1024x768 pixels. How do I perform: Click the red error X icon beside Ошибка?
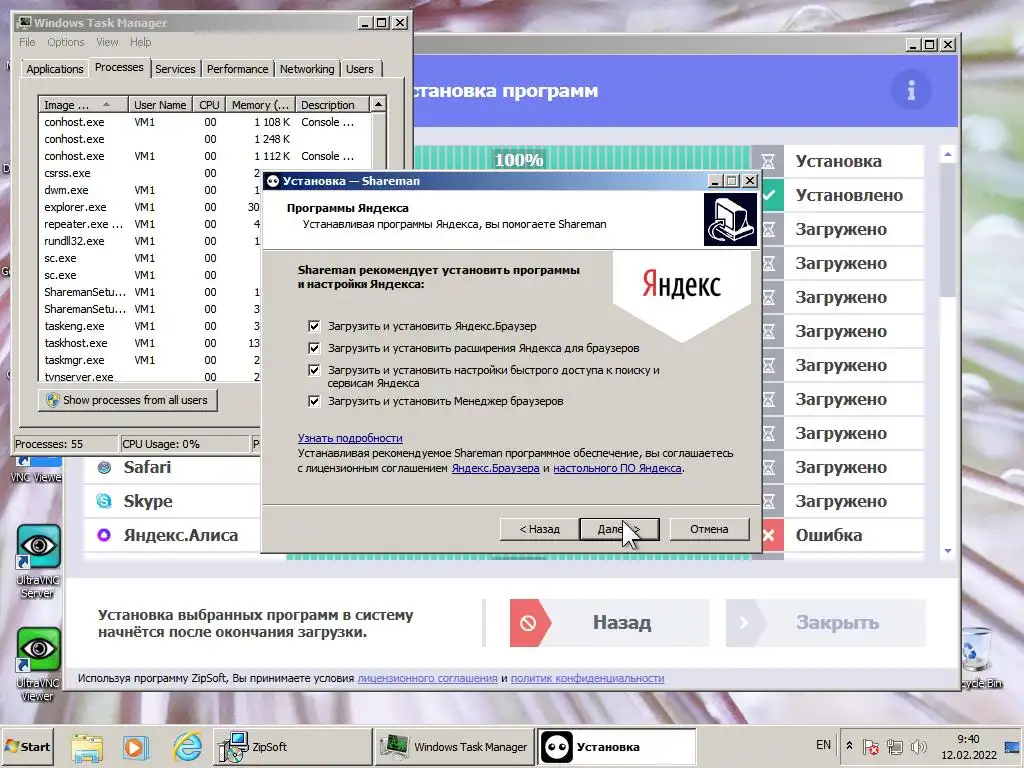(x=769, y=536)
